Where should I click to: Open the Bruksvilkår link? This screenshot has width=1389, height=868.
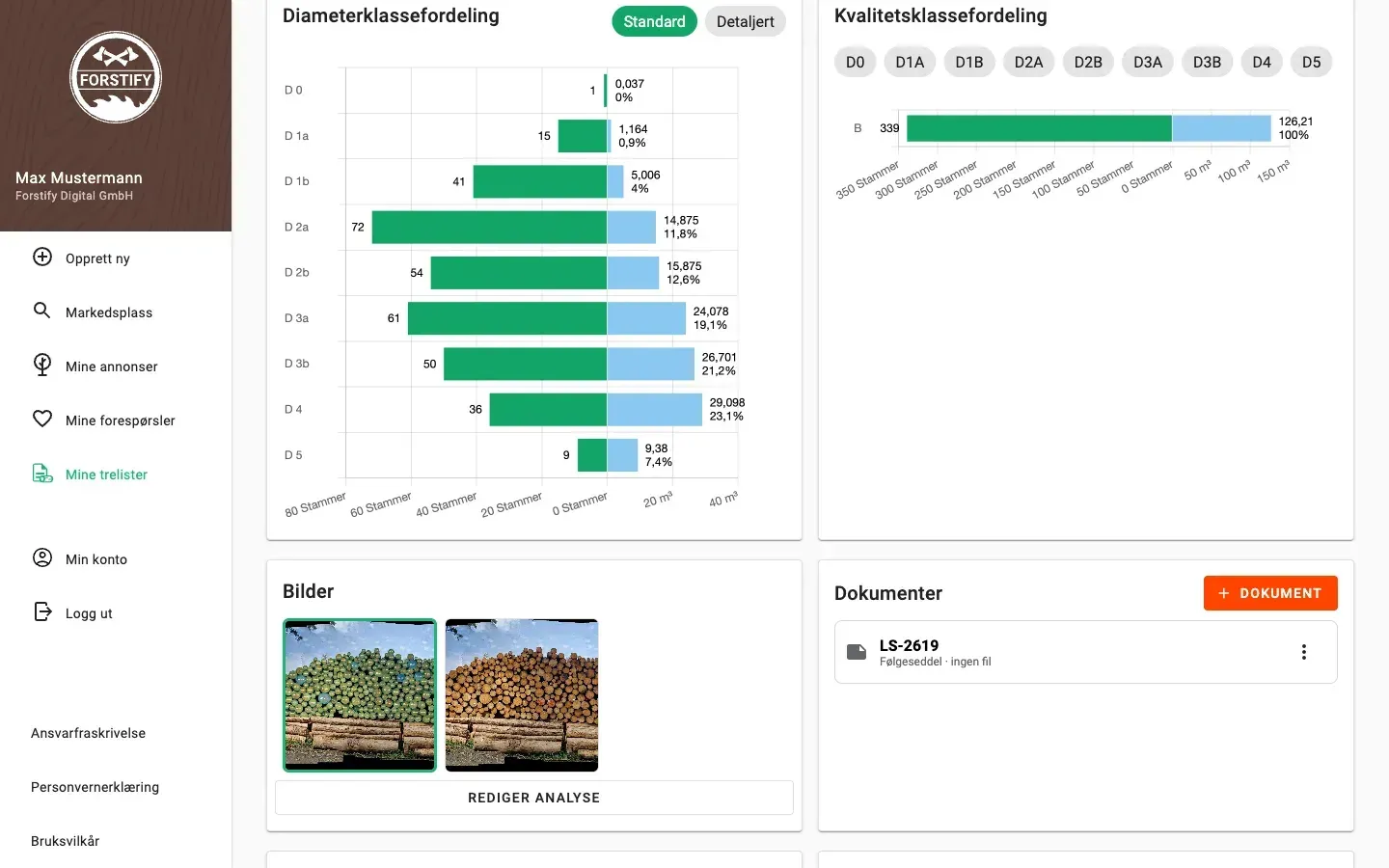tap(65, 841)
